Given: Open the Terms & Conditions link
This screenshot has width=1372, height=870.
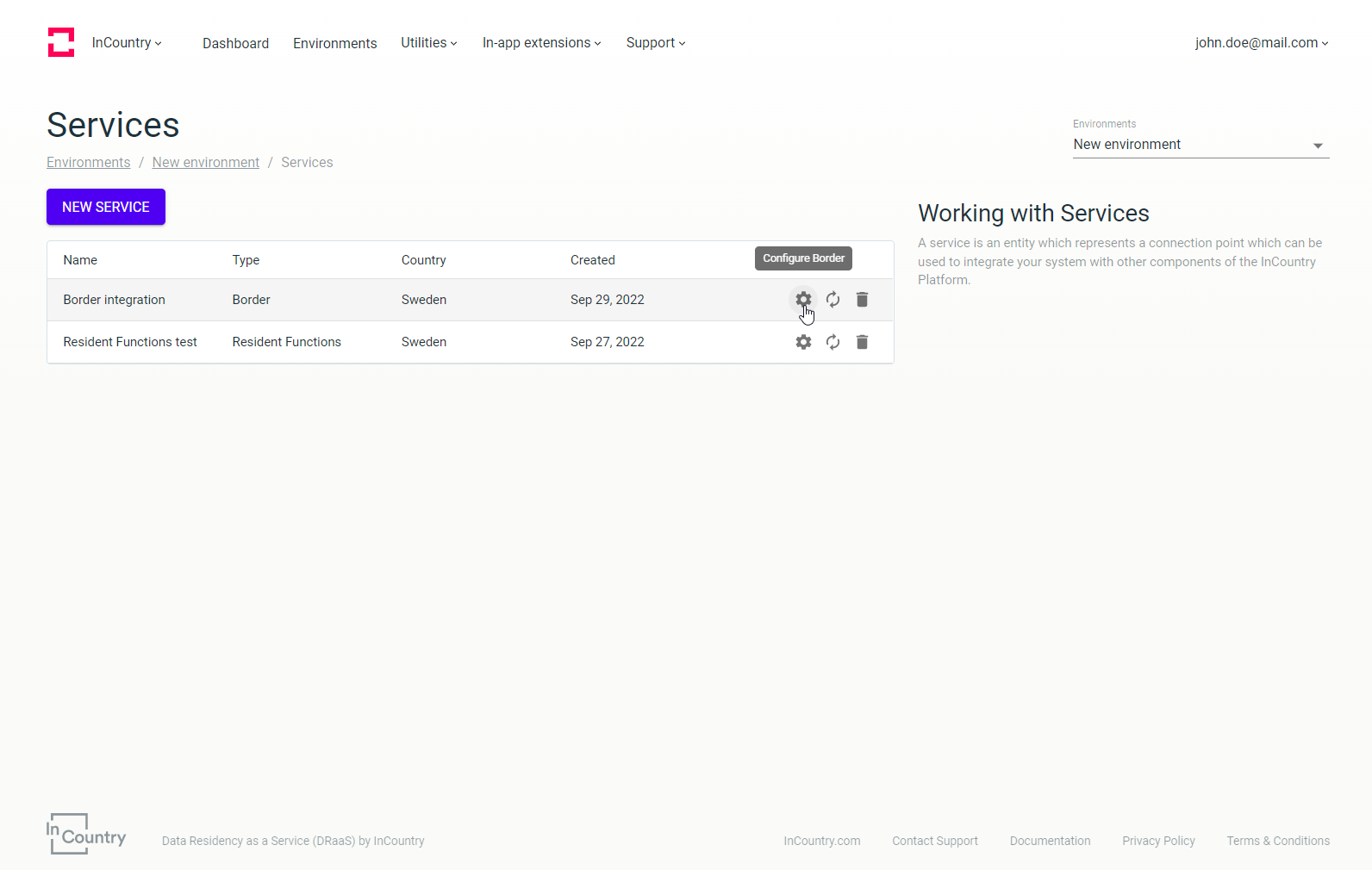Looking at the screenshot, I should pyautogui.click(x=1278, y=841).
